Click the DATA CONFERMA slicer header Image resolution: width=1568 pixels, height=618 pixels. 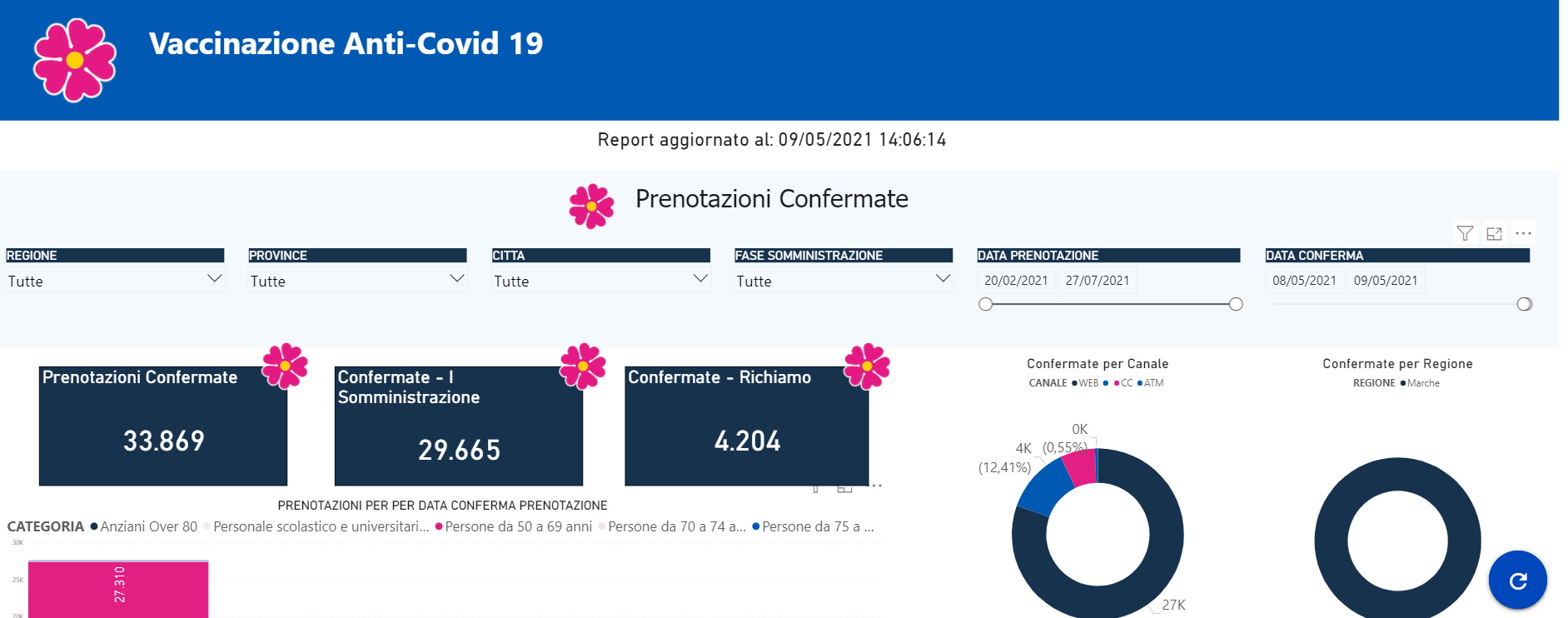point(1397,256)
